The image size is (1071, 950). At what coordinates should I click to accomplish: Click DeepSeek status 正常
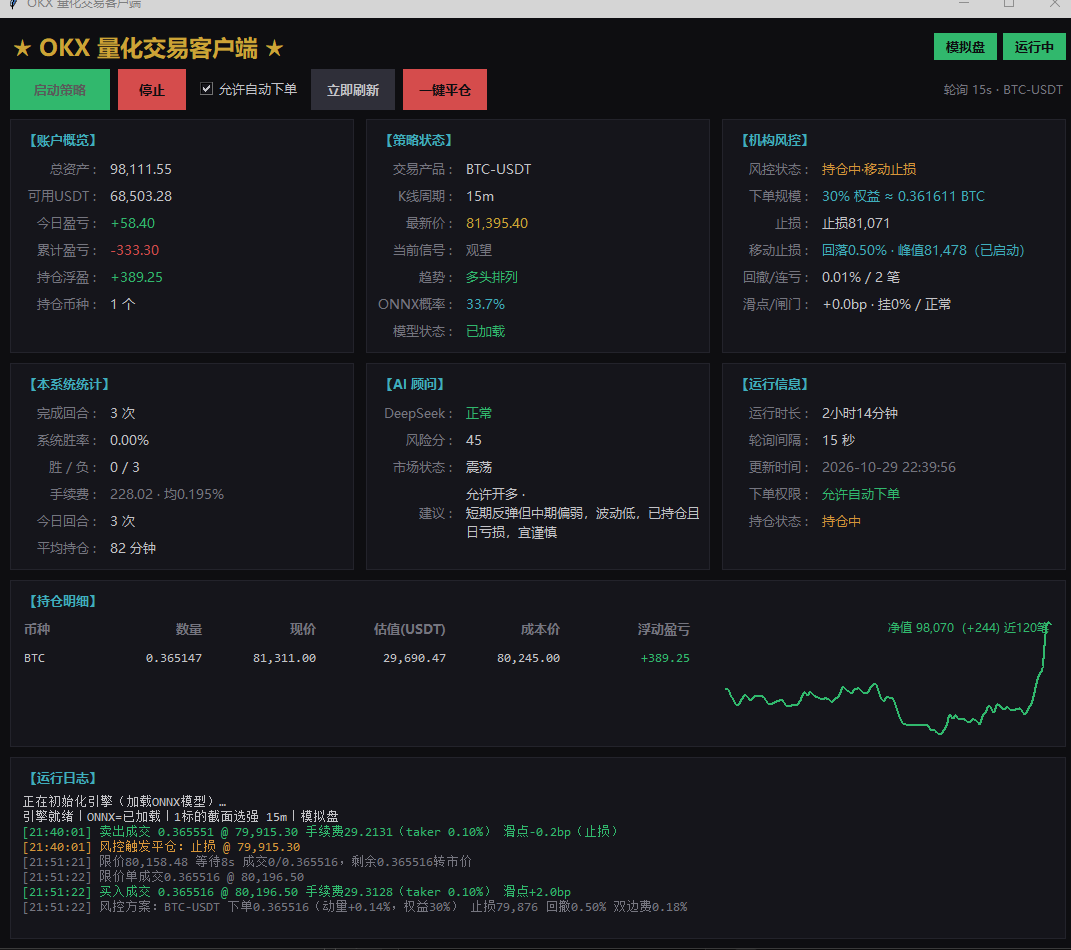point(479,413)
